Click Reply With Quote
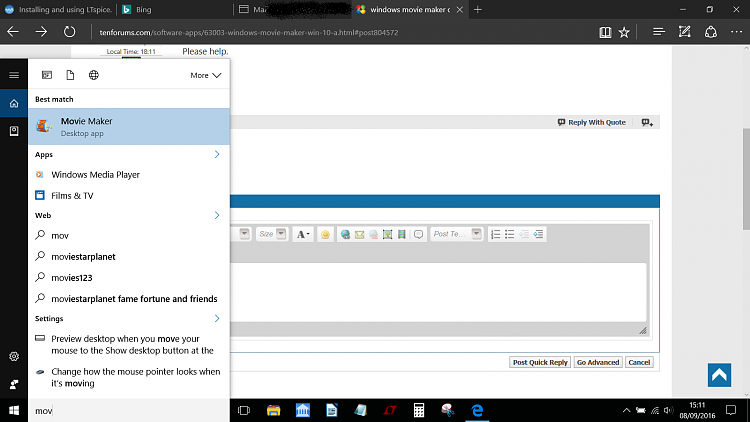Viewport: 750px width, 422px height. (592, 122)
